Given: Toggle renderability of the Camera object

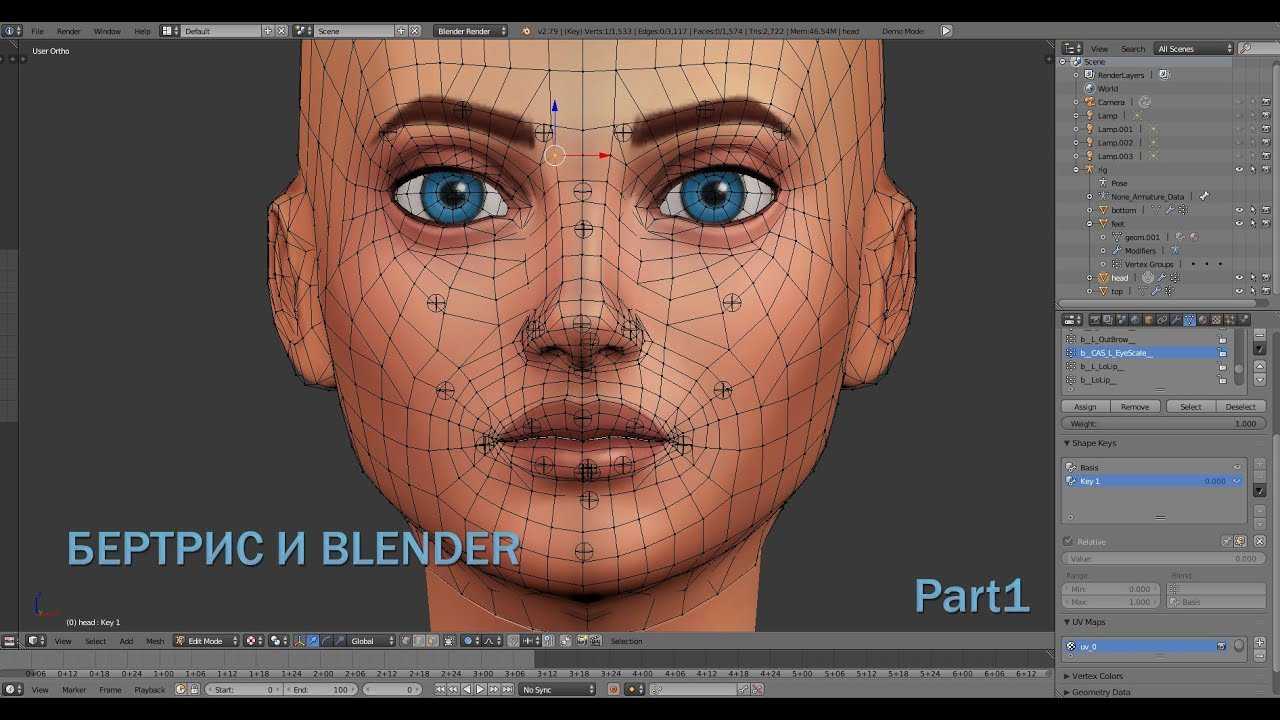Looking at the screenshot, I should coord(1265,102).
